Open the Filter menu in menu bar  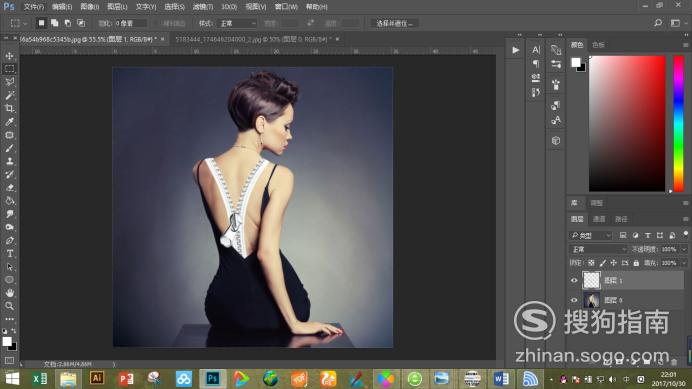203,7
